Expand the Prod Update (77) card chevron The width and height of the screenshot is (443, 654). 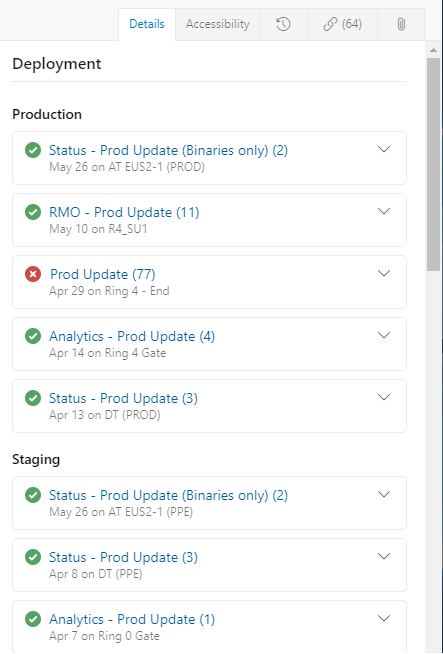pos(384,273)
